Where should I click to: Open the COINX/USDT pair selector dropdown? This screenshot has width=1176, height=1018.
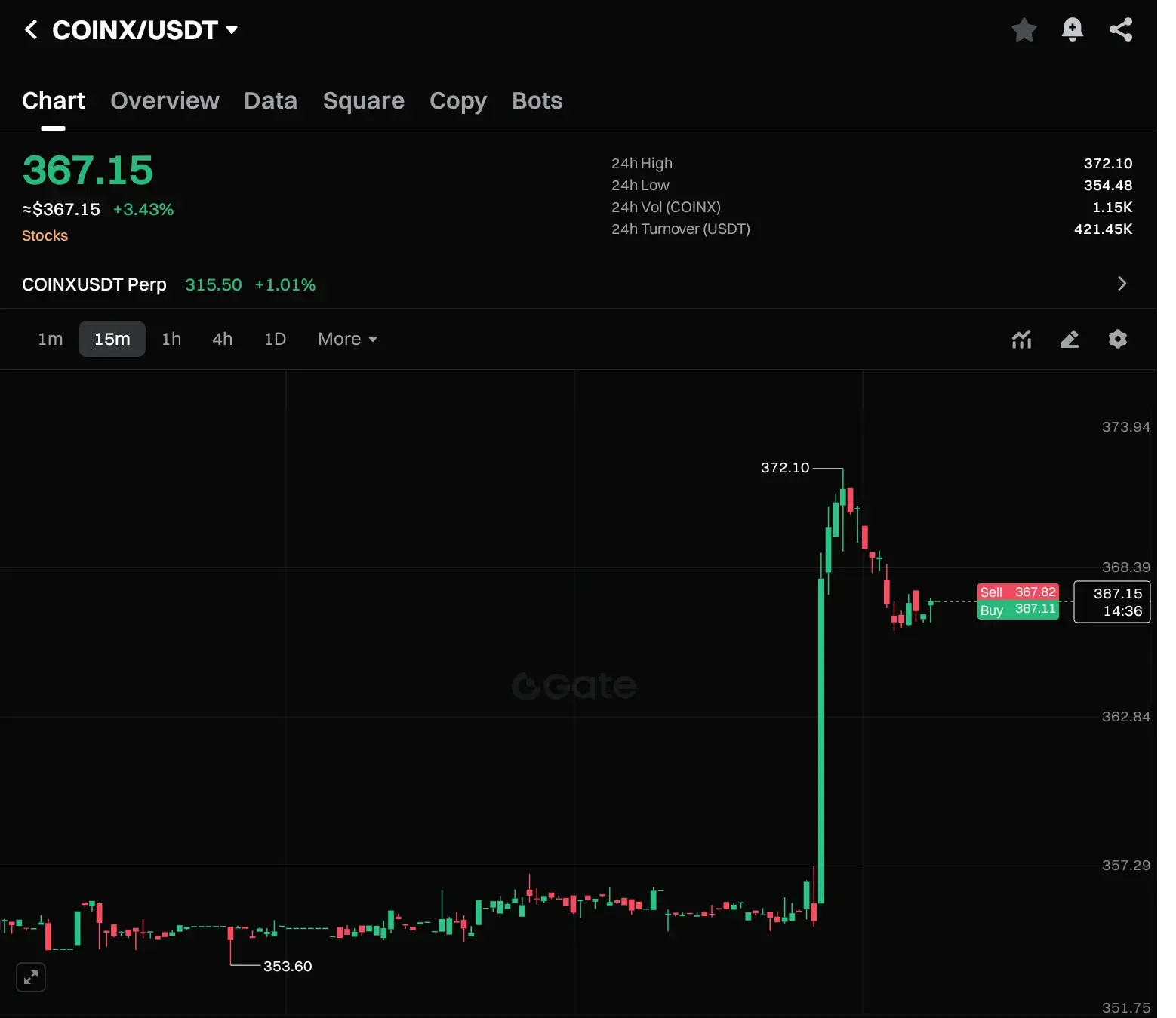[145, 30]
